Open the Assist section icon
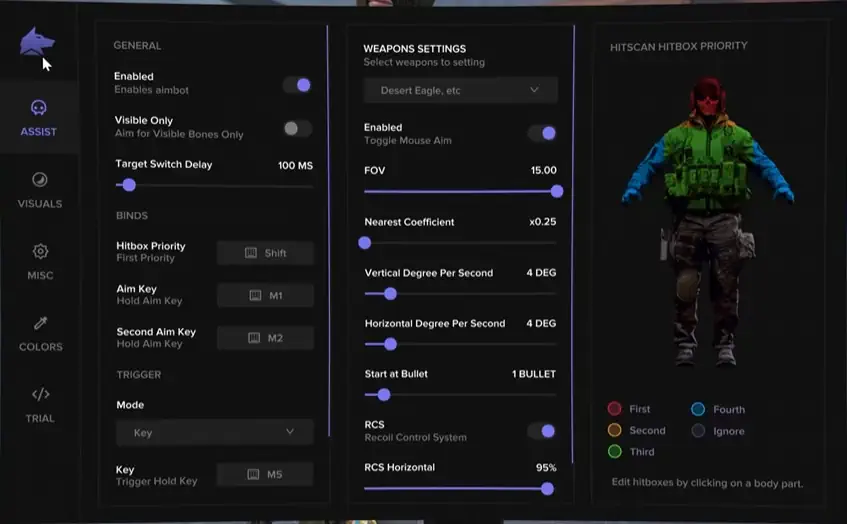This screenshot has width=847, height=524. (39, 108)
